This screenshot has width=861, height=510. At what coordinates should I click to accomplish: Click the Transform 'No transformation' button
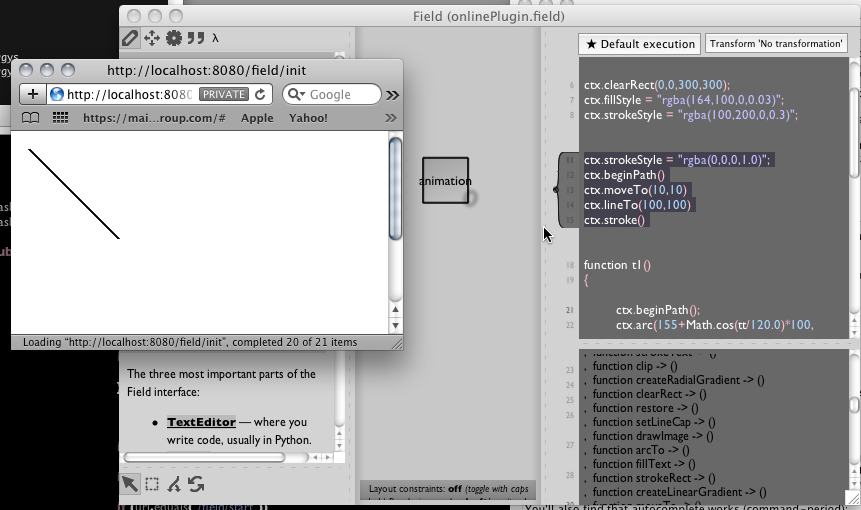pyautogui.click(x=776, y=44)
